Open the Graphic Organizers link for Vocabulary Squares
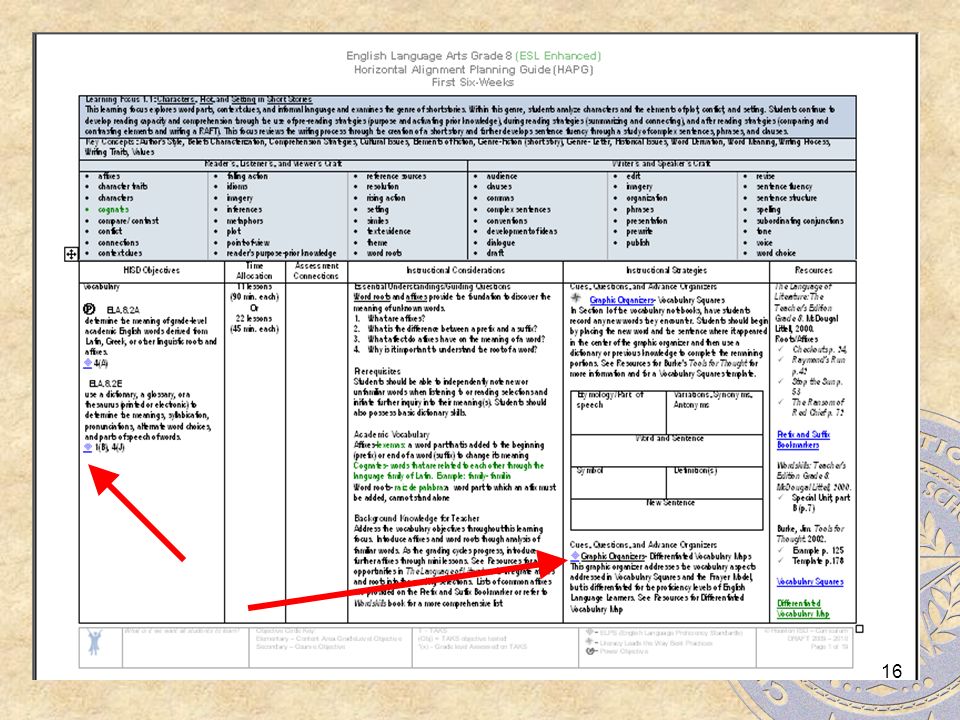Screen dimensions: 960x720 coord(621,300)
